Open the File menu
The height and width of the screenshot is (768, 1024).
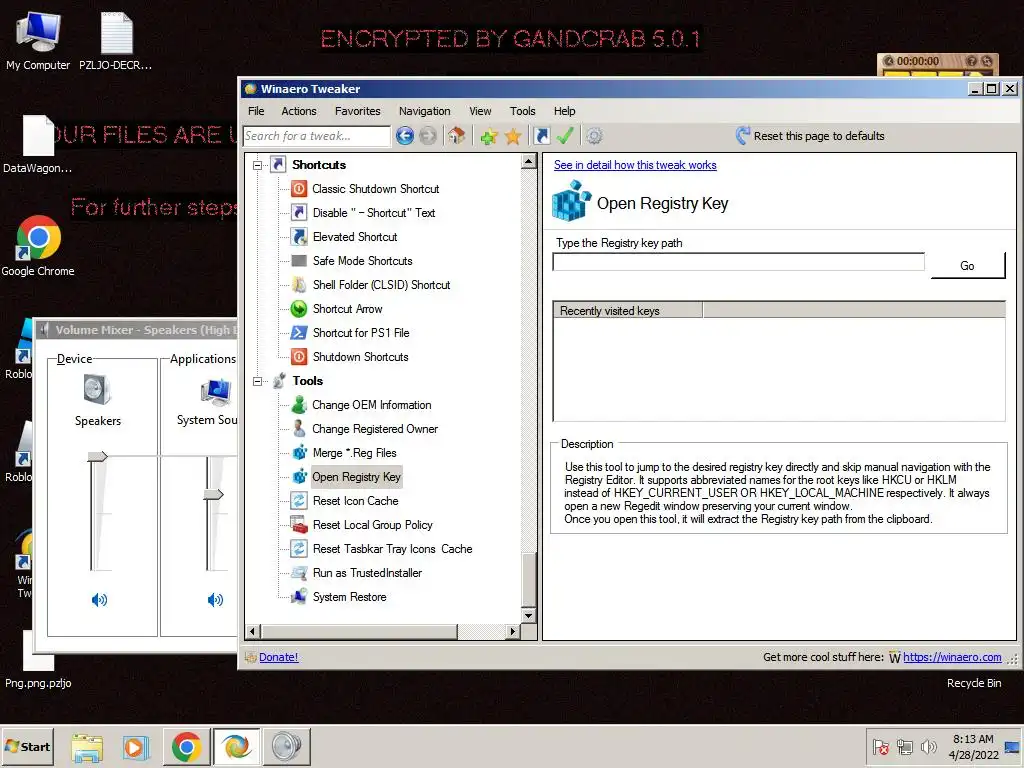(x=256, y=111)
